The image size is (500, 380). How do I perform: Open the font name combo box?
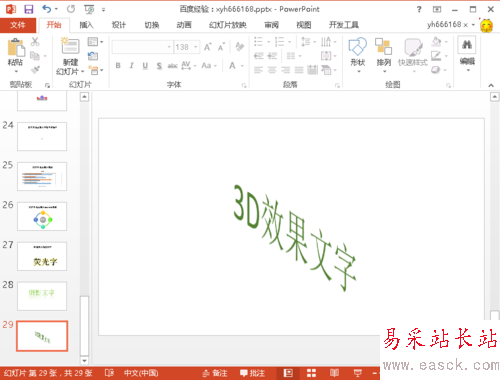pos(142,47)
